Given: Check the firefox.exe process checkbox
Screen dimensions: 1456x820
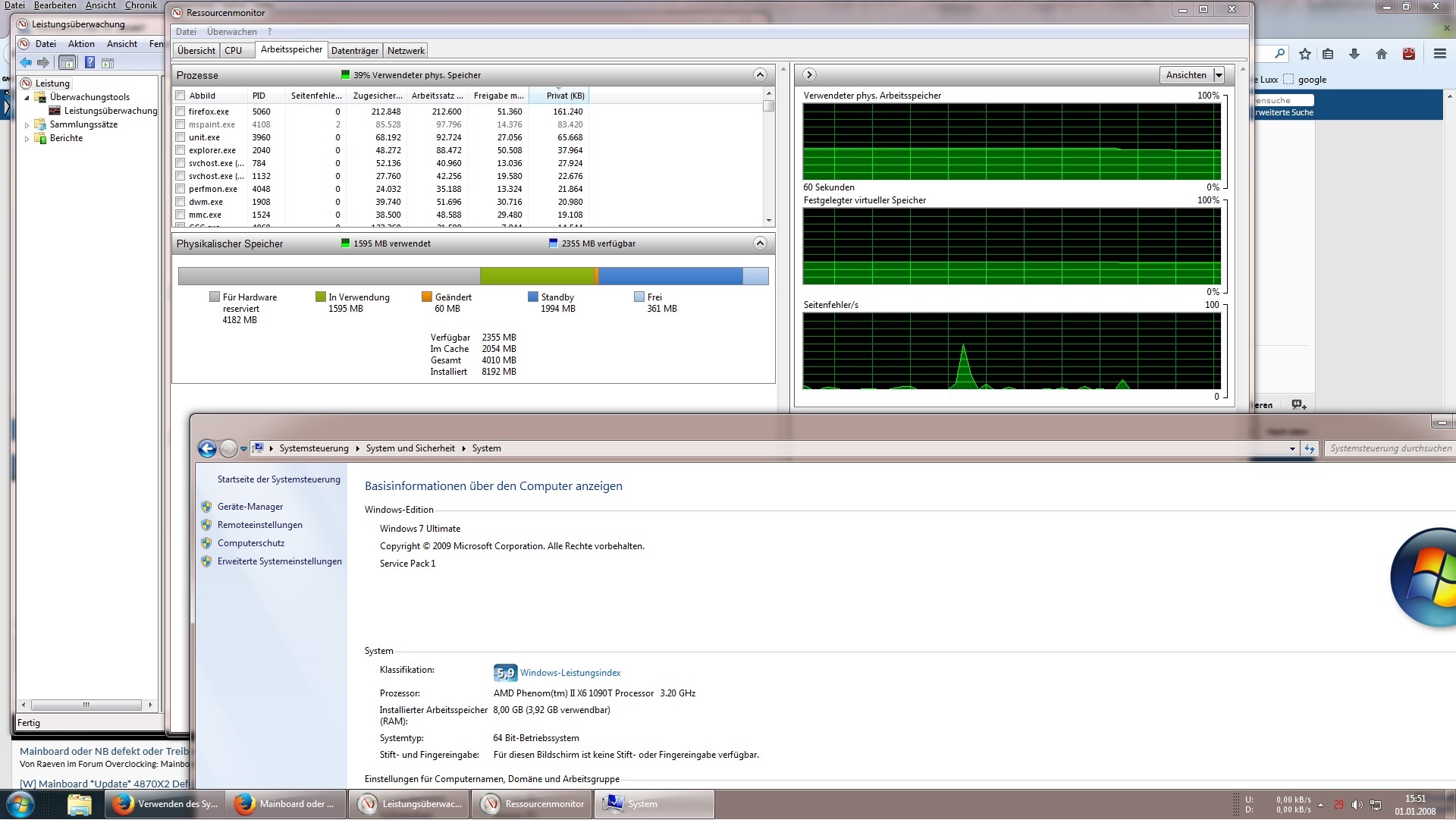Looking at the screenshot, I should [x=180, y=112].
